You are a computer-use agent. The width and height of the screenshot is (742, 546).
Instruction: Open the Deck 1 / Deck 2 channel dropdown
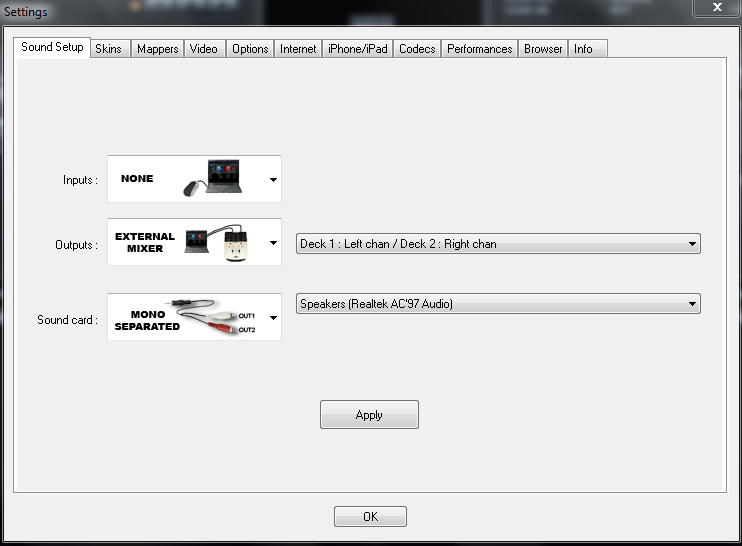[498, 244]
